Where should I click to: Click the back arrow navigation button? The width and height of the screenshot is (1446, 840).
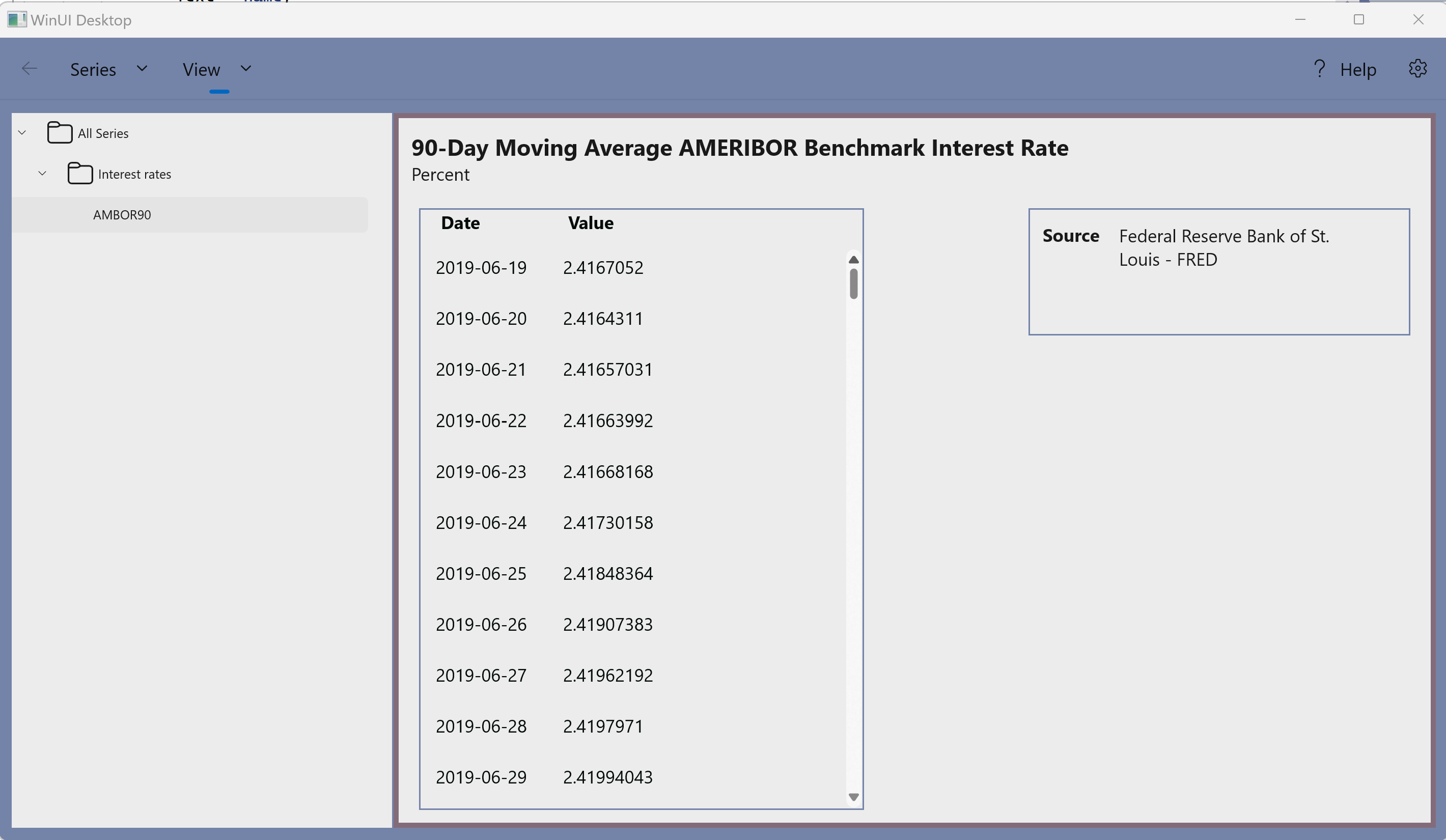[29, 69]
